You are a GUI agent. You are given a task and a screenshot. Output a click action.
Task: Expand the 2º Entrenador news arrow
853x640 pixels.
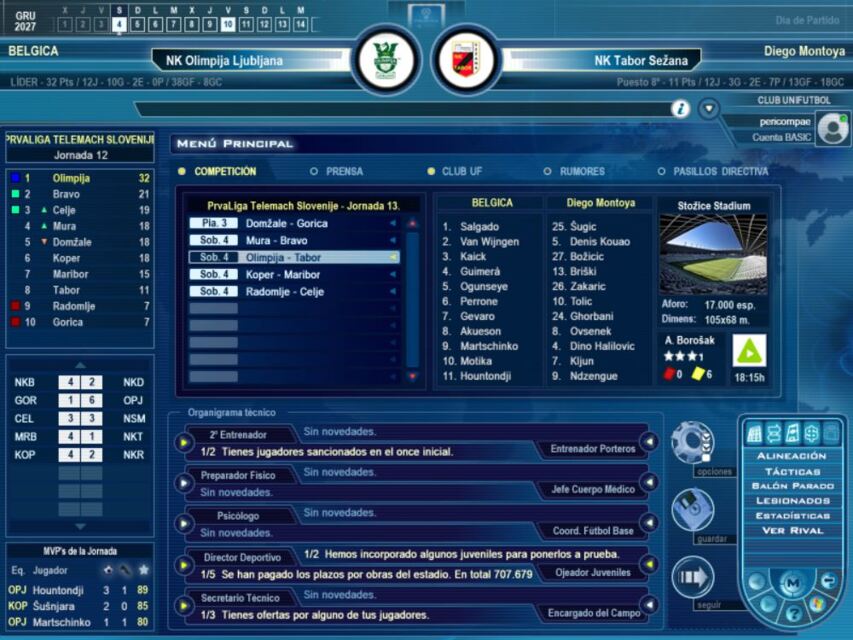[185, 442]
